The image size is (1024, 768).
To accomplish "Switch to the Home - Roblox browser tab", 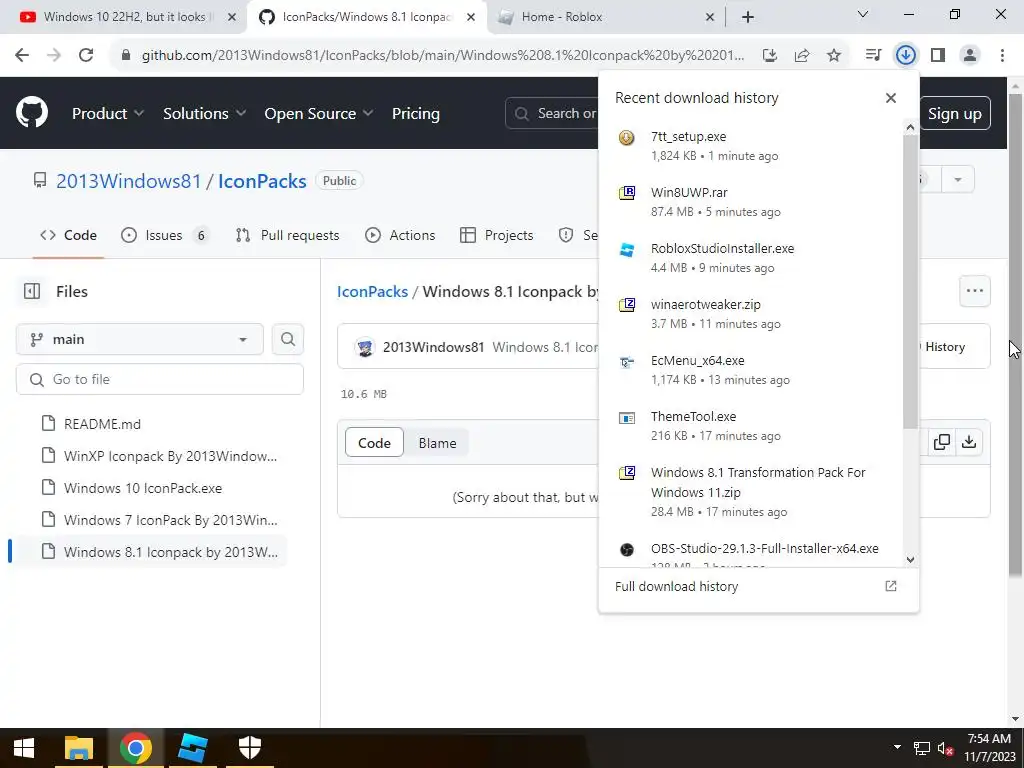I will pyautogui.click(x=605, y=17).
